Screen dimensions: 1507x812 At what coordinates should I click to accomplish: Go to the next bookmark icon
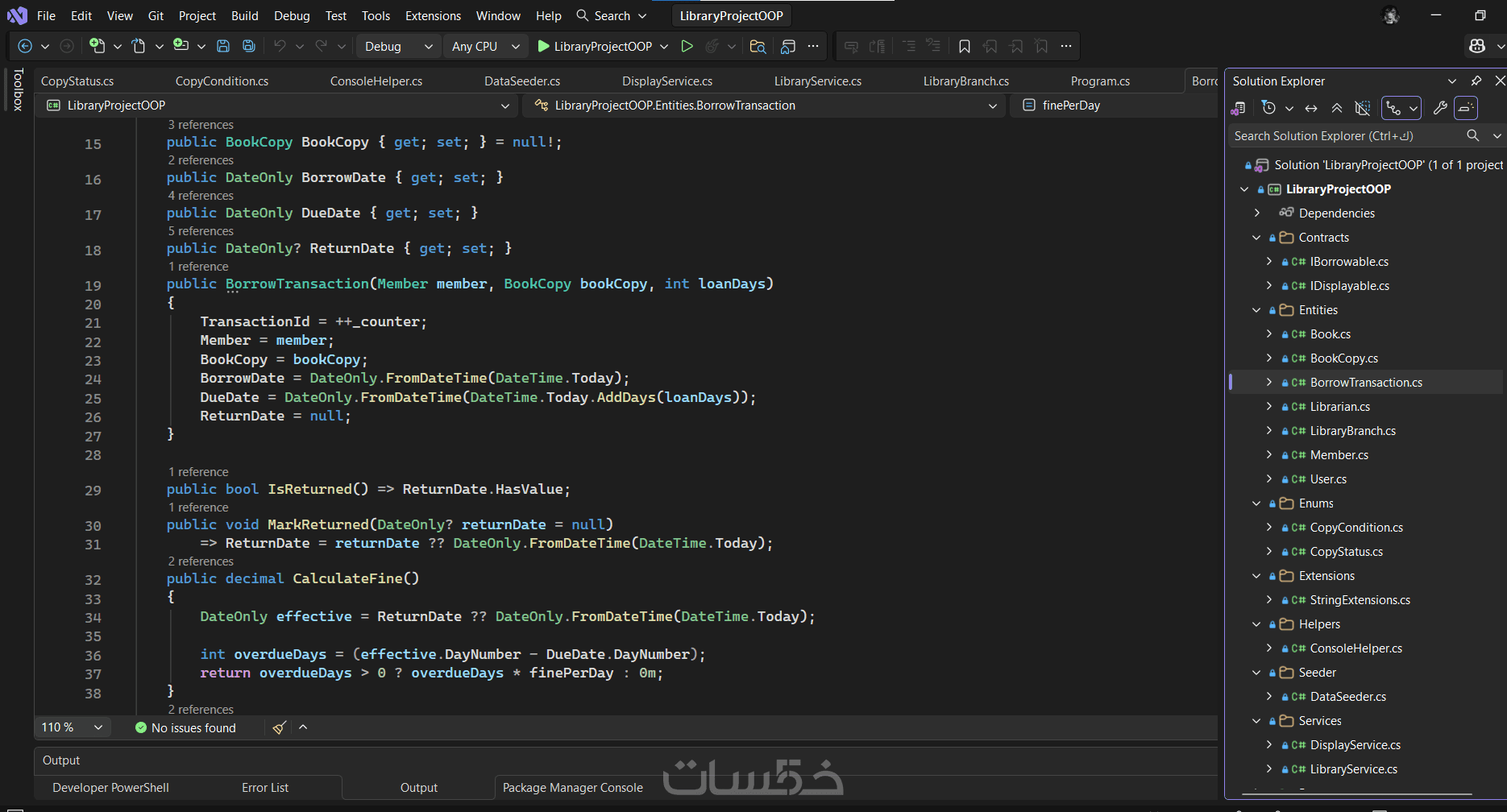[1016, 47]
